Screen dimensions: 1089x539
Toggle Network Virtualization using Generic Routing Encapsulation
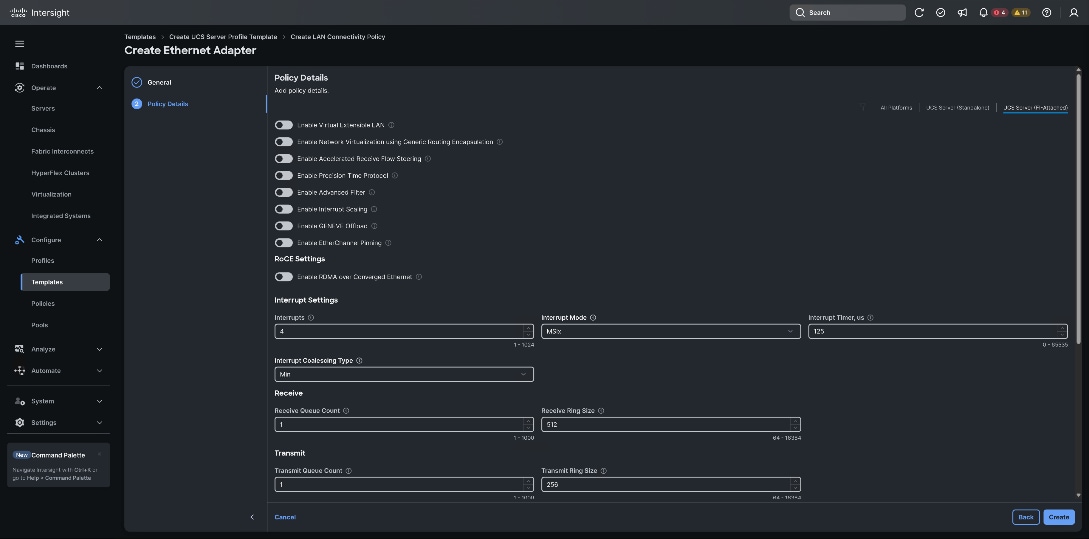[283, 142]
